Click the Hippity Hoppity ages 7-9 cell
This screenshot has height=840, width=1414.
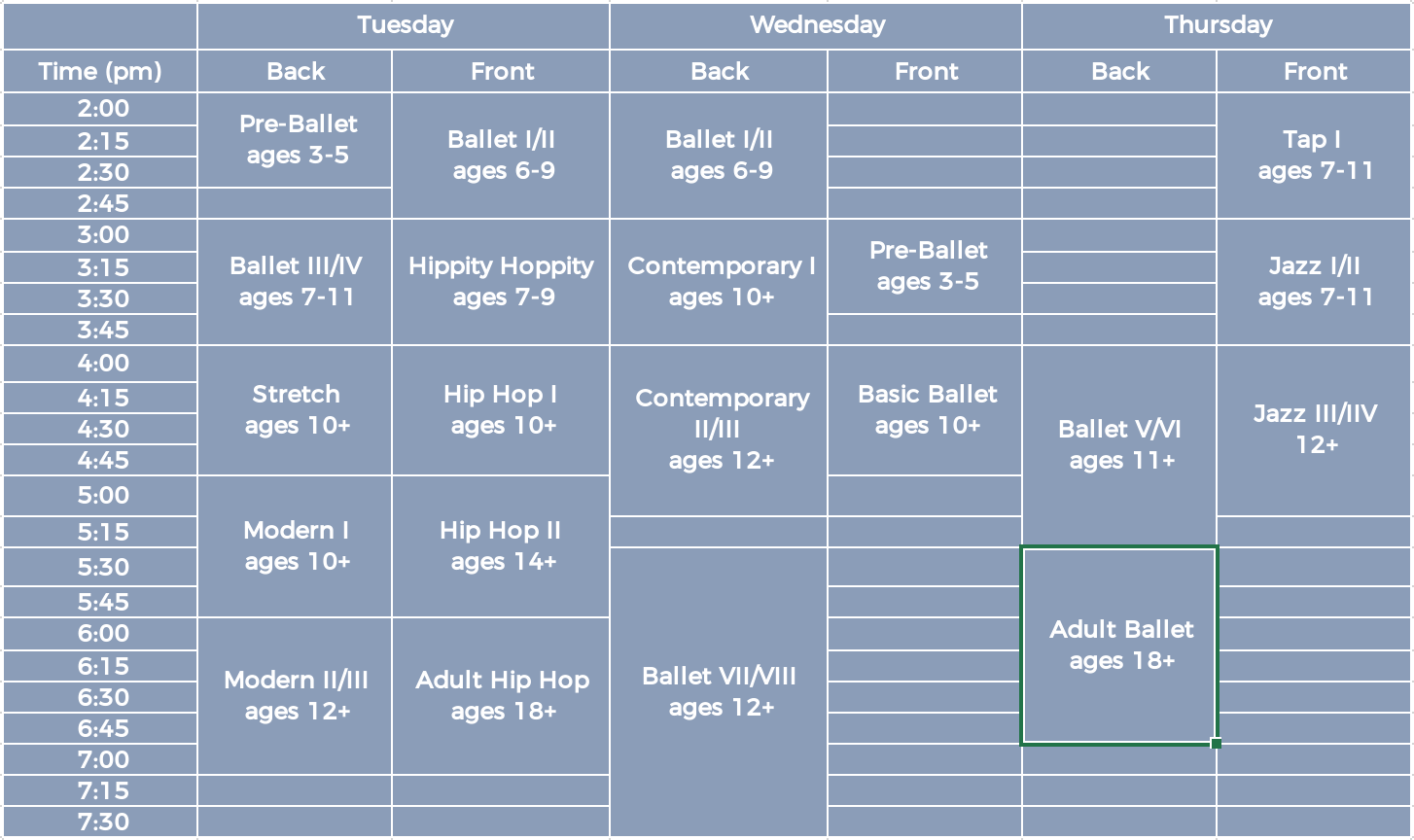click(x=501, y=282)
